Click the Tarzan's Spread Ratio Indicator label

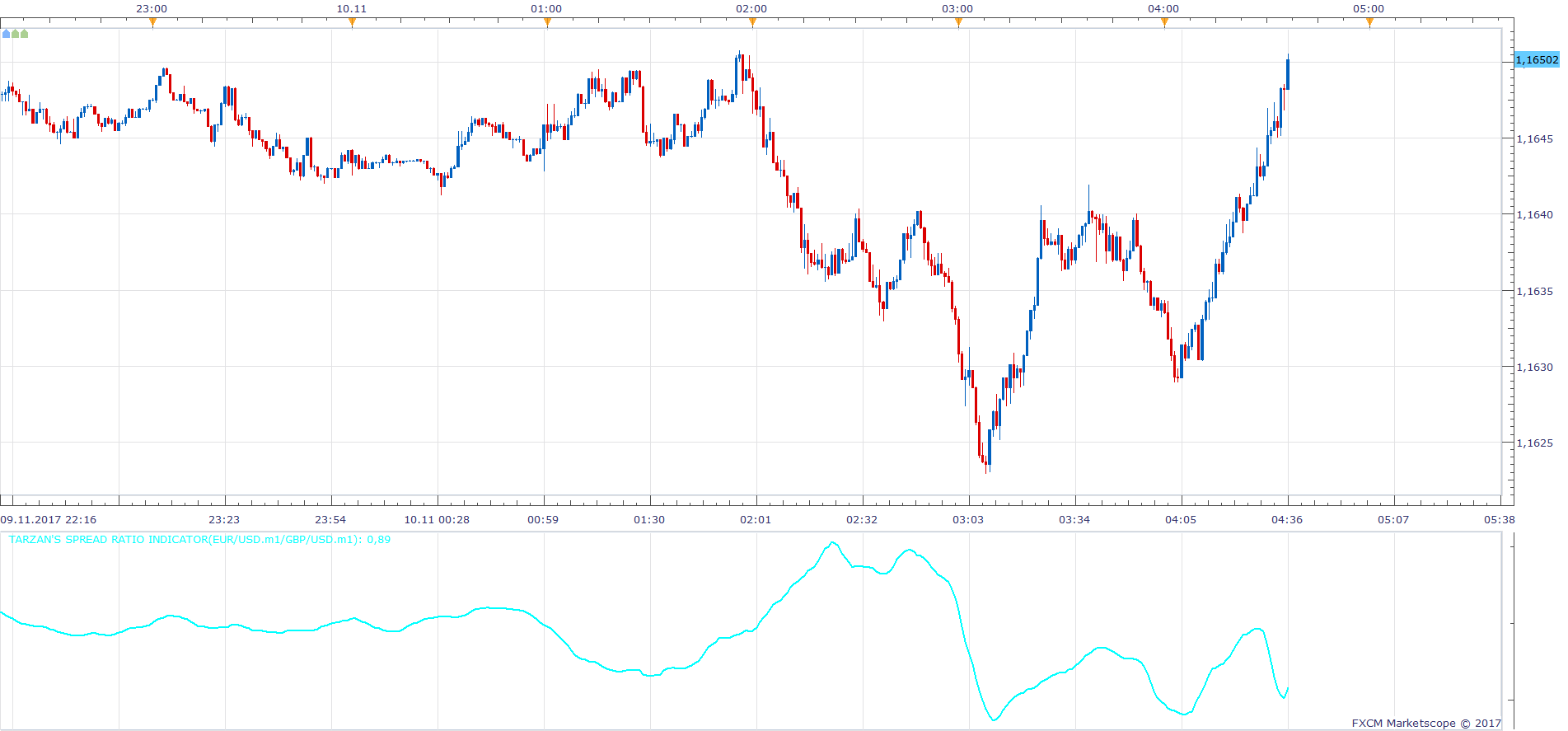tap(199, 540)
